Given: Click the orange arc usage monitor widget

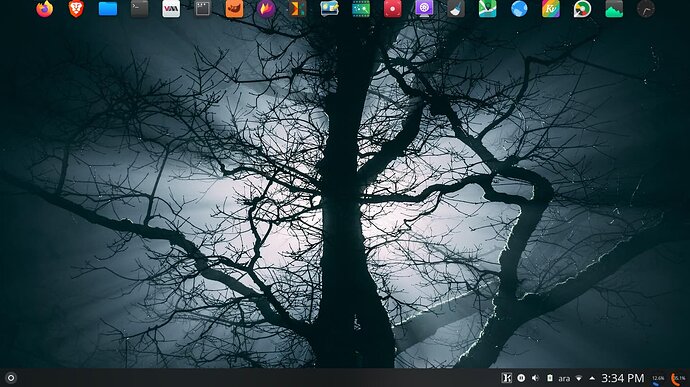Looking at the screenshot, I should pos(678,378).
